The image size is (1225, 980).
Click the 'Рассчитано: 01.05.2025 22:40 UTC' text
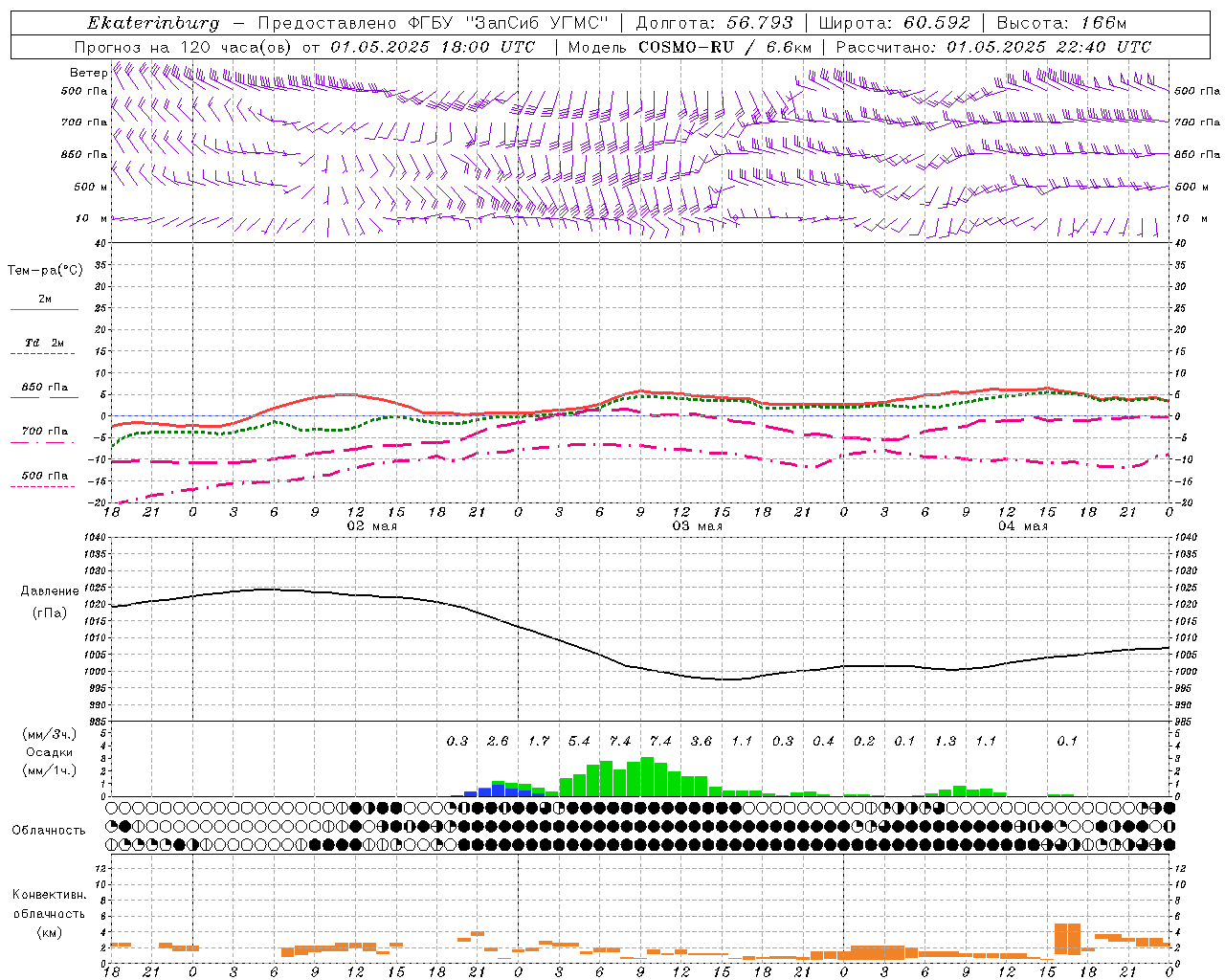click(993, 47)
